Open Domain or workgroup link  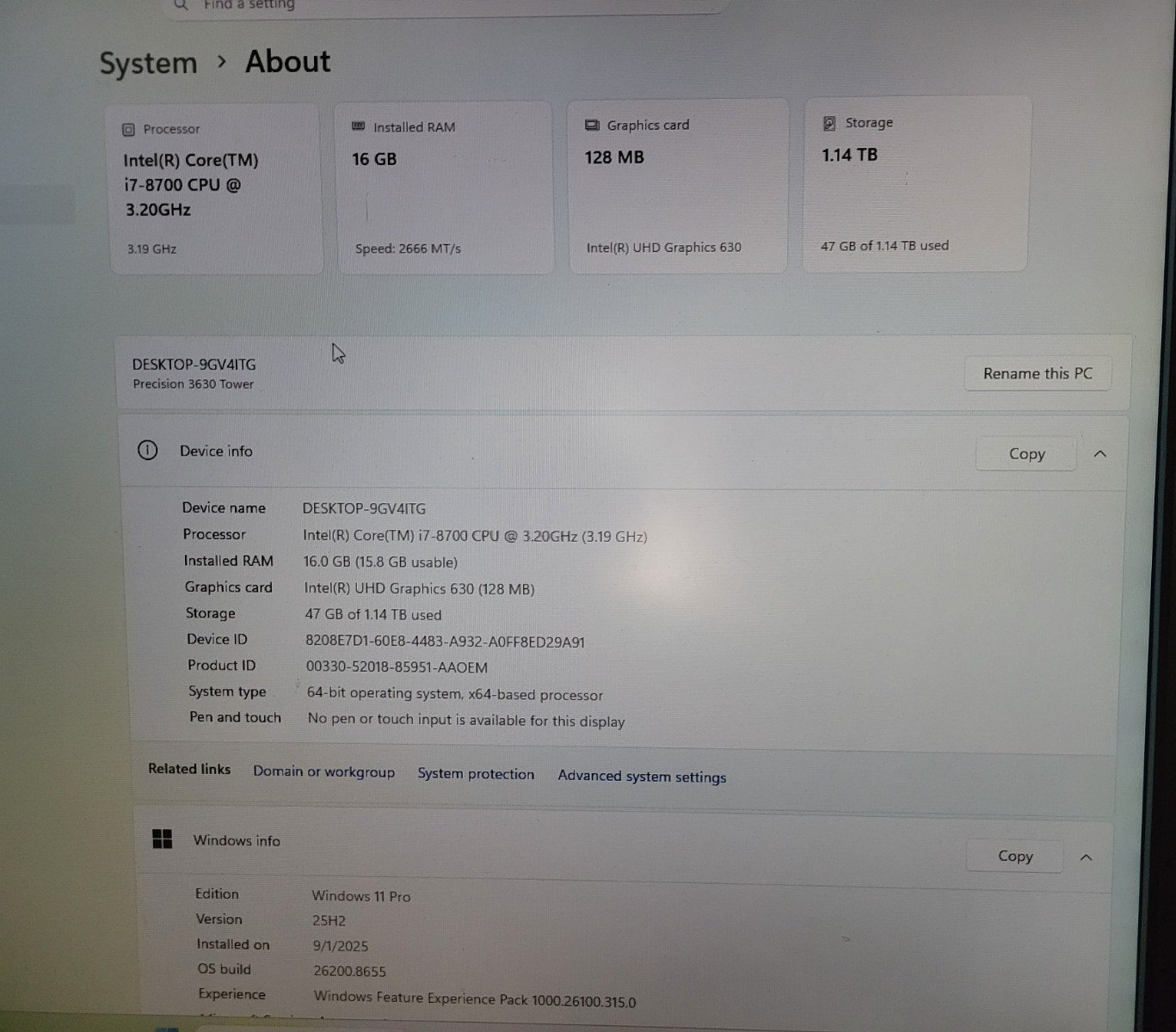pyautogui.click(x=323, y=771)
